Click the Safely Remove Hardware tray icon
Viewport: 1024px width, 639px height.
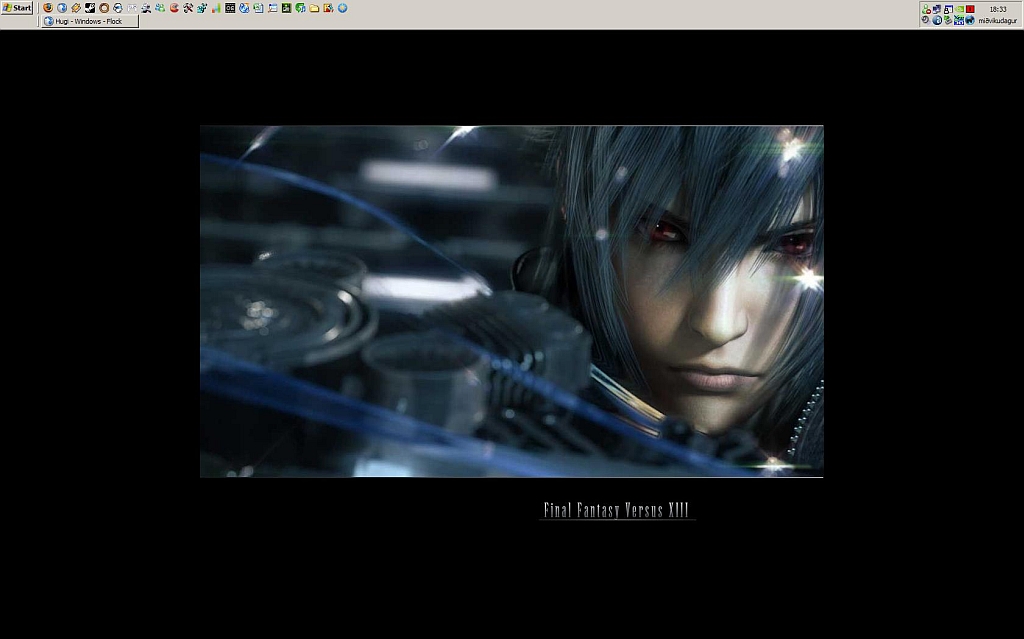[948, 20]
